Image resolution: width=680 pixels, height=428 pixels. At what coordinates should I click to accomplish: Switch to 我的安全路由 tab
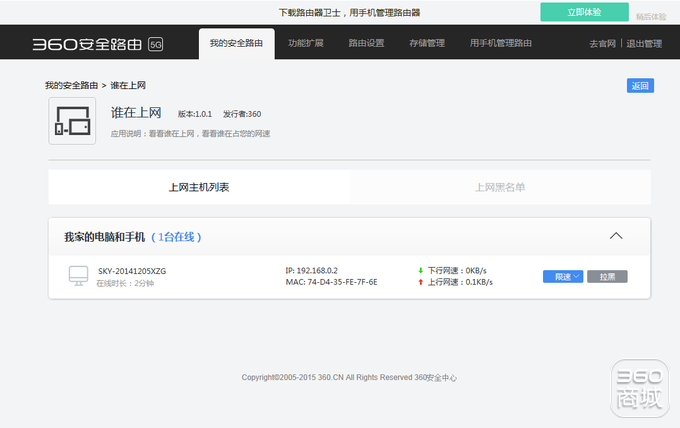236,43
